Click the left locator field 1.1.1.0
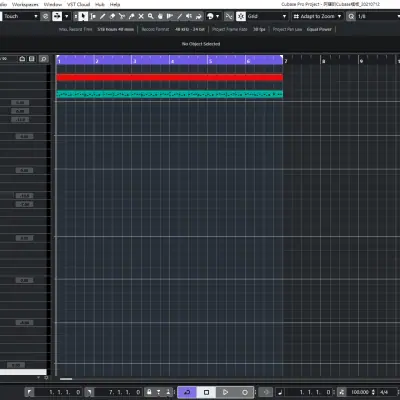The height and width of the screenshot is (400, 400). tap(59, 392)
